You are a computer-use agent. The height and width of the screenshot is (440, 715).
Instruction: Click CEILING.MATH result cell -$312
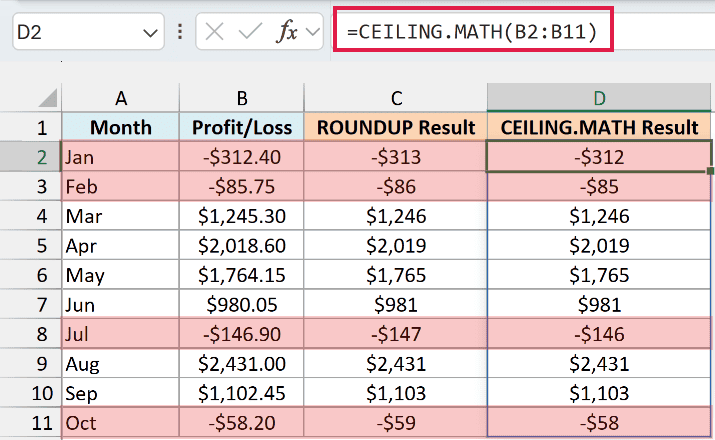click(x=599, y=157)
